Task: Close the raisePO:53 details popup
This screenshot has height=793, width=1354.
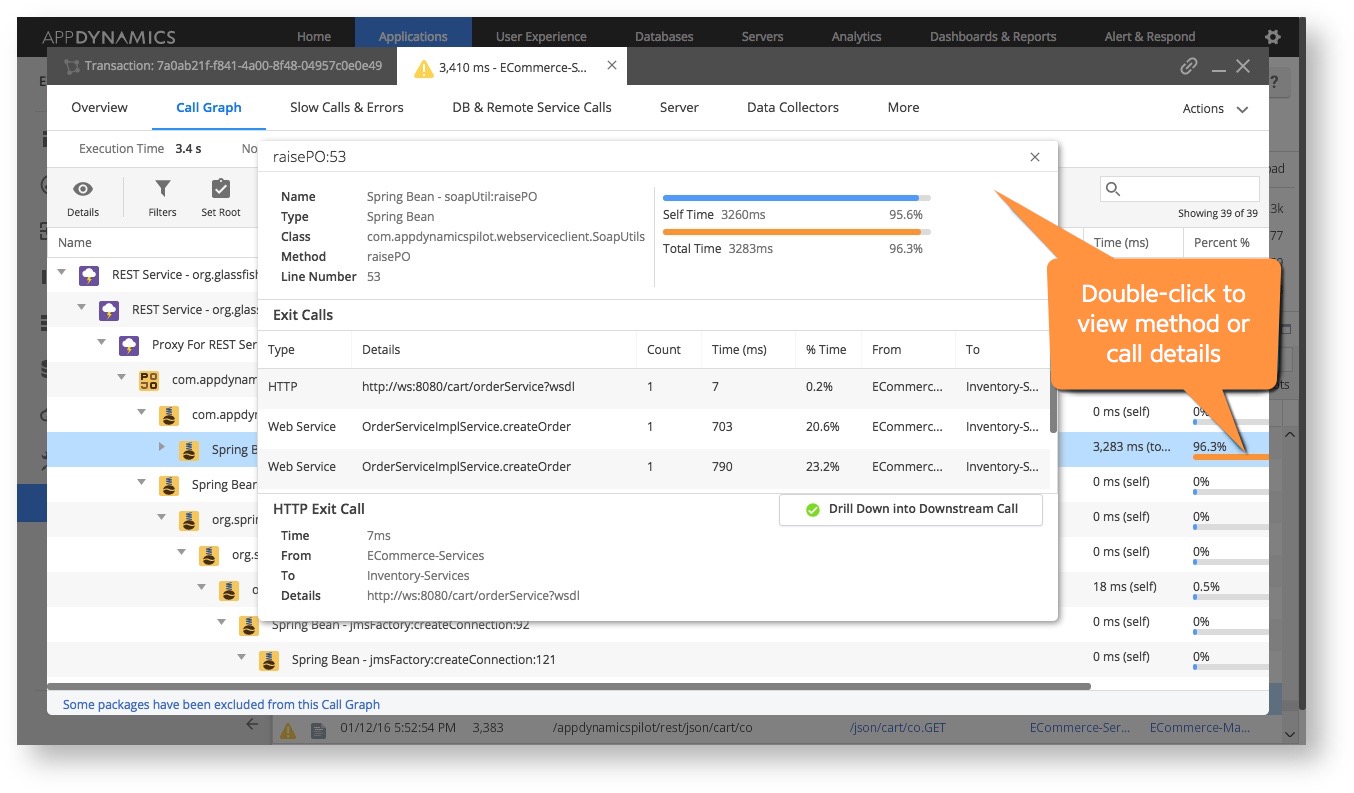Action: (x=1035, y=157)
